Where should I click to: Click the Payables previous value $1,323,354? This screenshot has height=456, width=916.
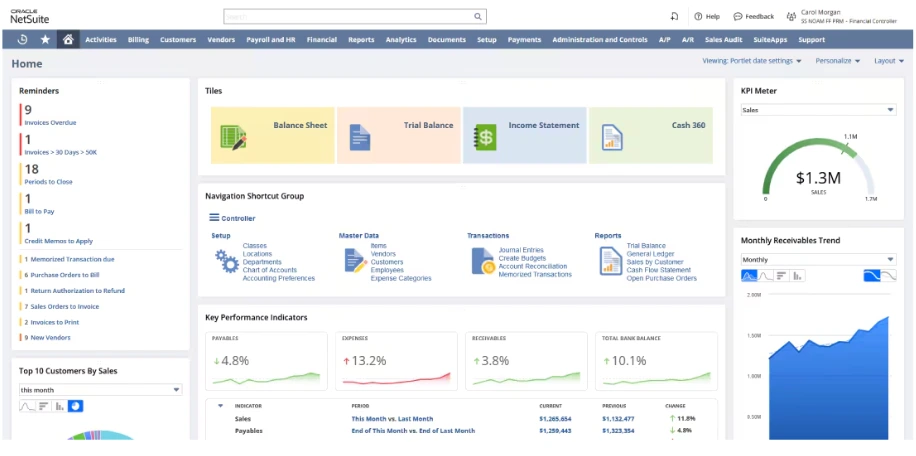point(618,431)
